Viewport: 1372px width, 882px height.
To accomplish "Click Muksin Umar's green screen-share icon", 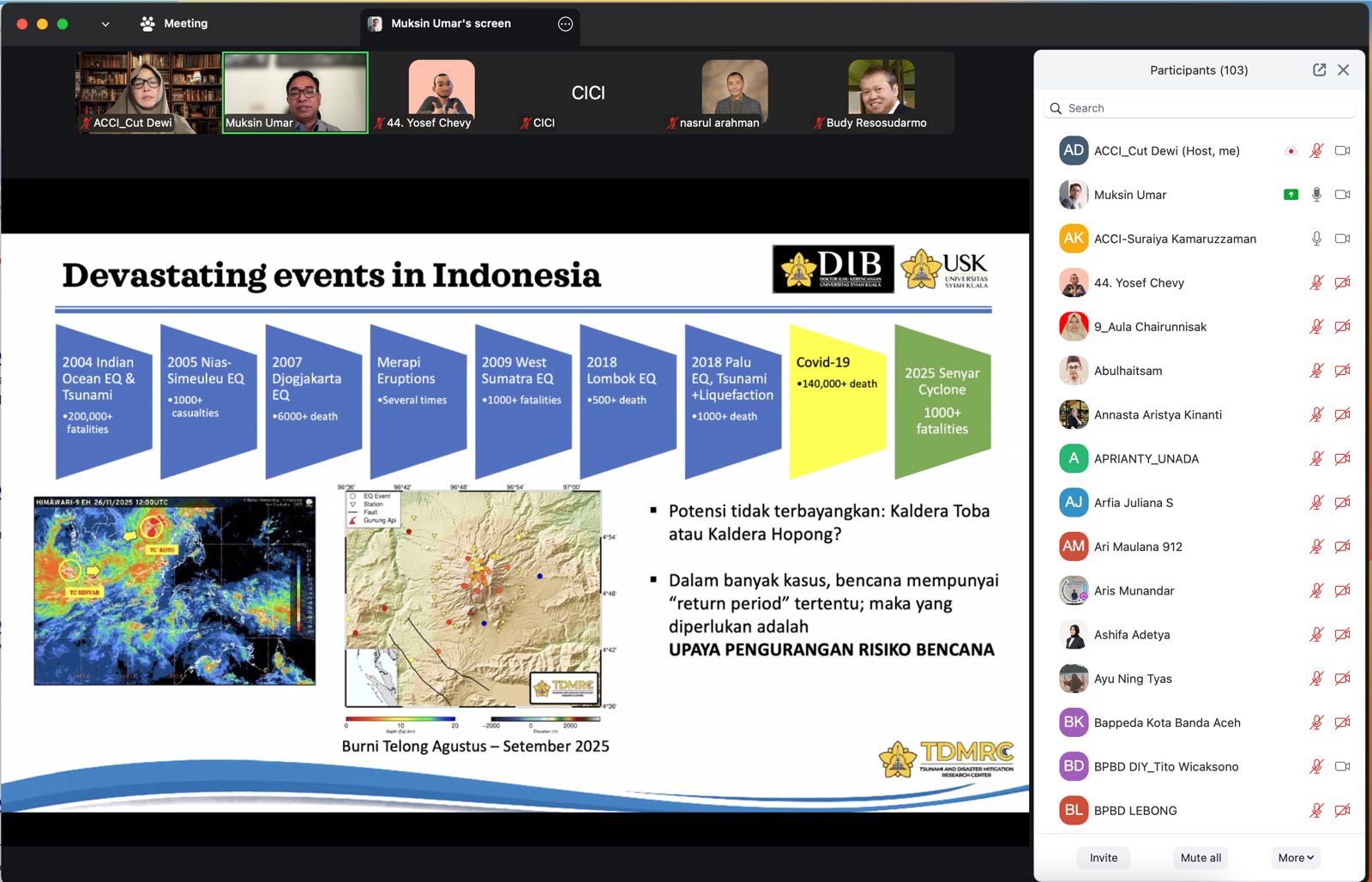I will 1291,195.
